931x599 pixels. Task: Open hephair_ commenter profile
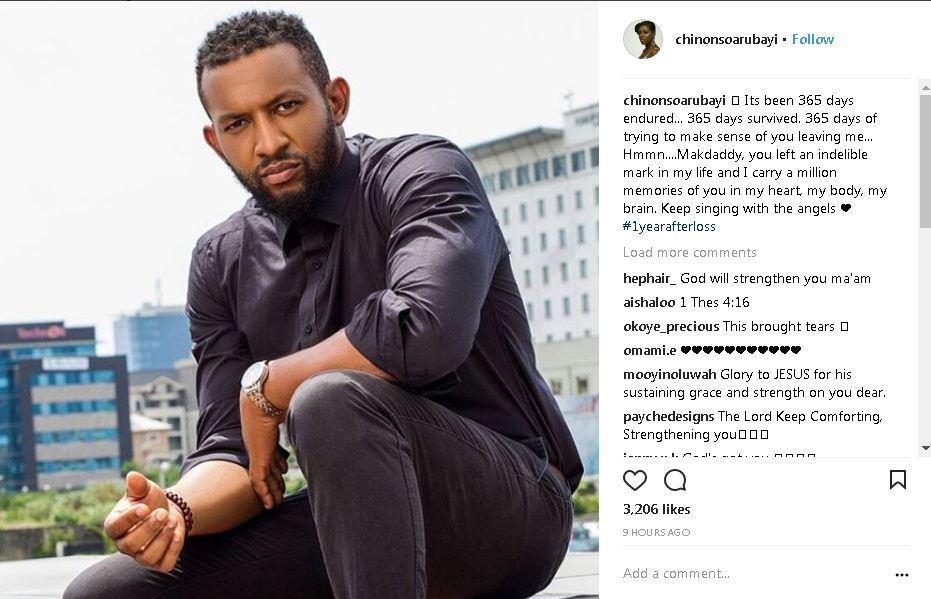(x=649, y=278)
